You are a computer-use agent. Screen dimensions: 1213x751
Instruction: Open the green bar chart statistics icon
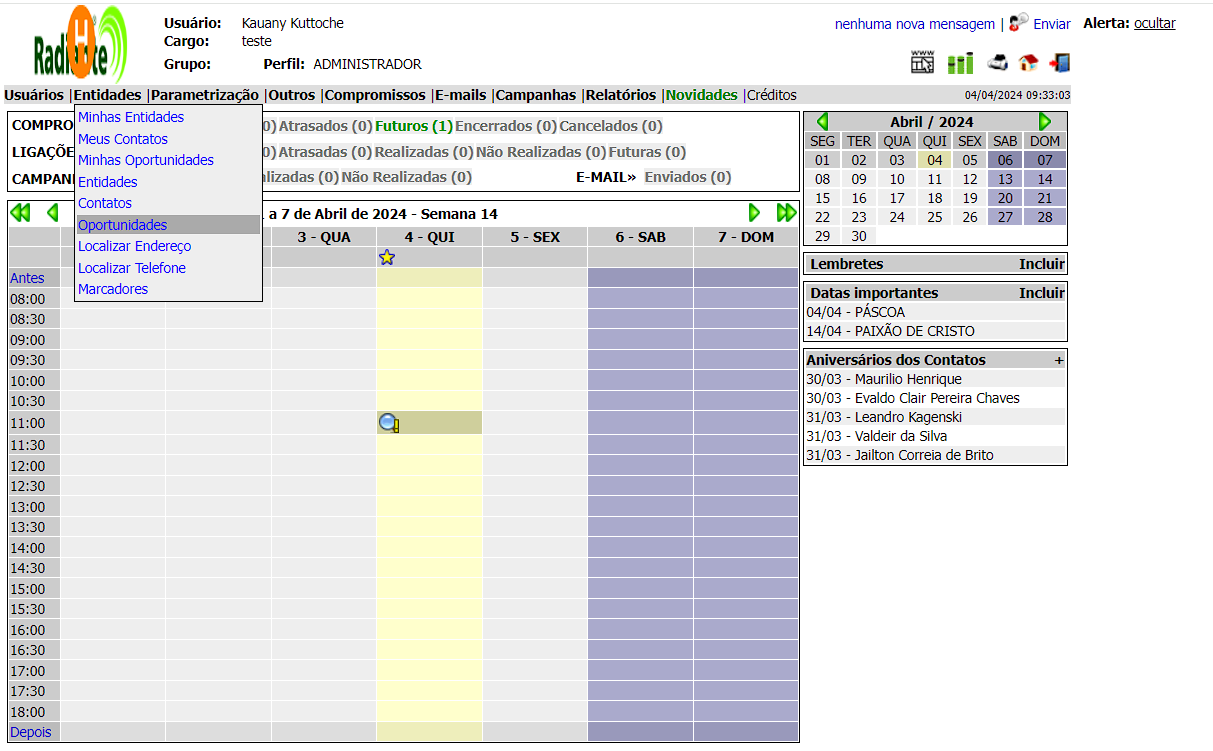(x=960, y=63)
